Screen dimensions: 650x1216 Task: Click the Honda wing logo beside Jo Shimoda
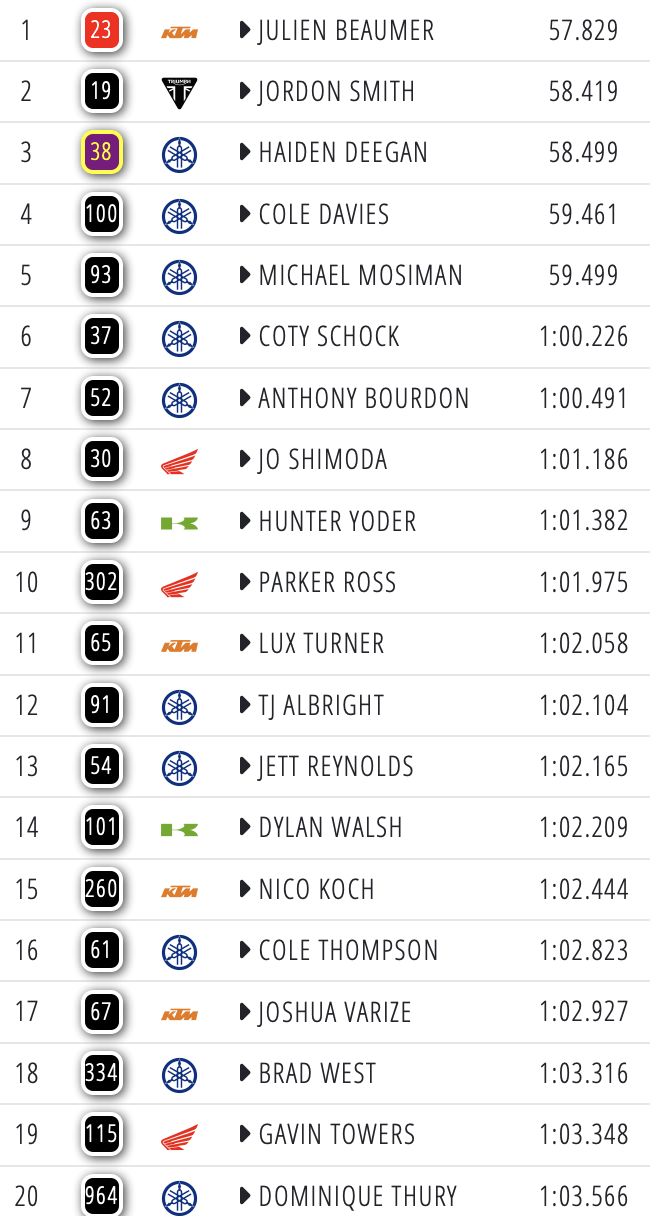180,461
